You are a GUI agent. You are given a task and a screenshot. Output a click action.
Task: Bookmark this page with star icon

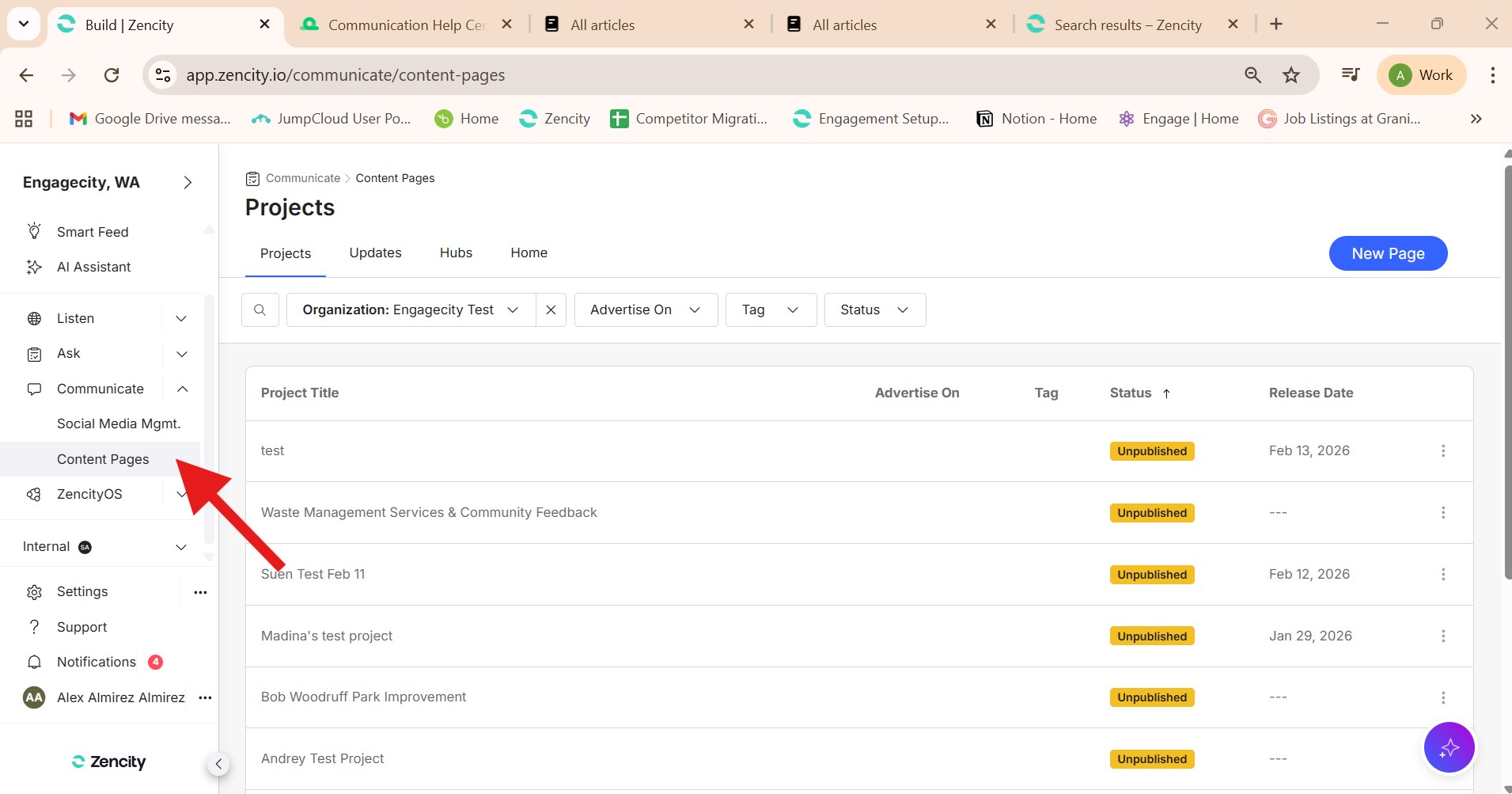pyautogui.click(x=1291, y=75)
